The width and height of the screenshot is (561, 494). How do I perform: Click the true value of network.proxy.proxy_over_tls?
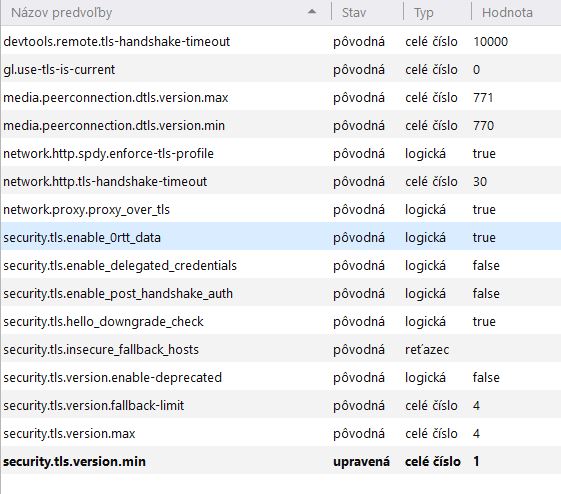484,209
